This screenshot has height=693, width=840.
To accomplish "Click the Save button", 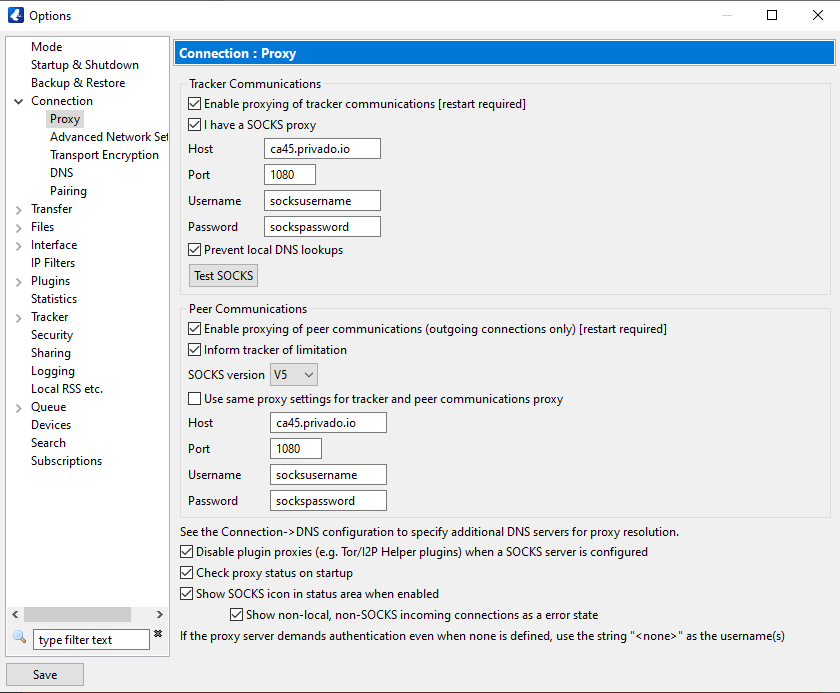I will click(45, 675).
